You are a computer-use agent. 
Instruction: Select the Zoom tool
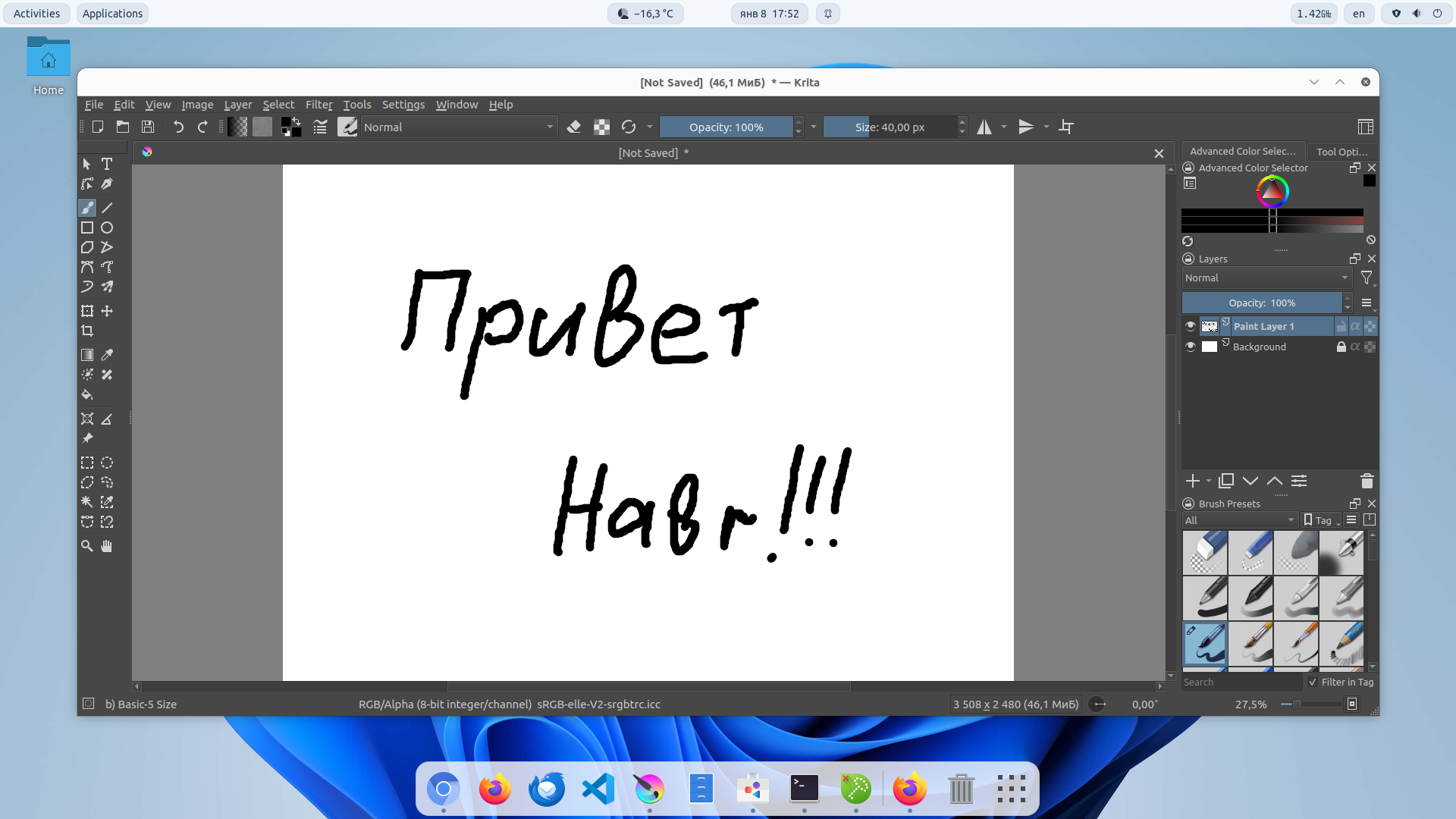pos(86,545)
